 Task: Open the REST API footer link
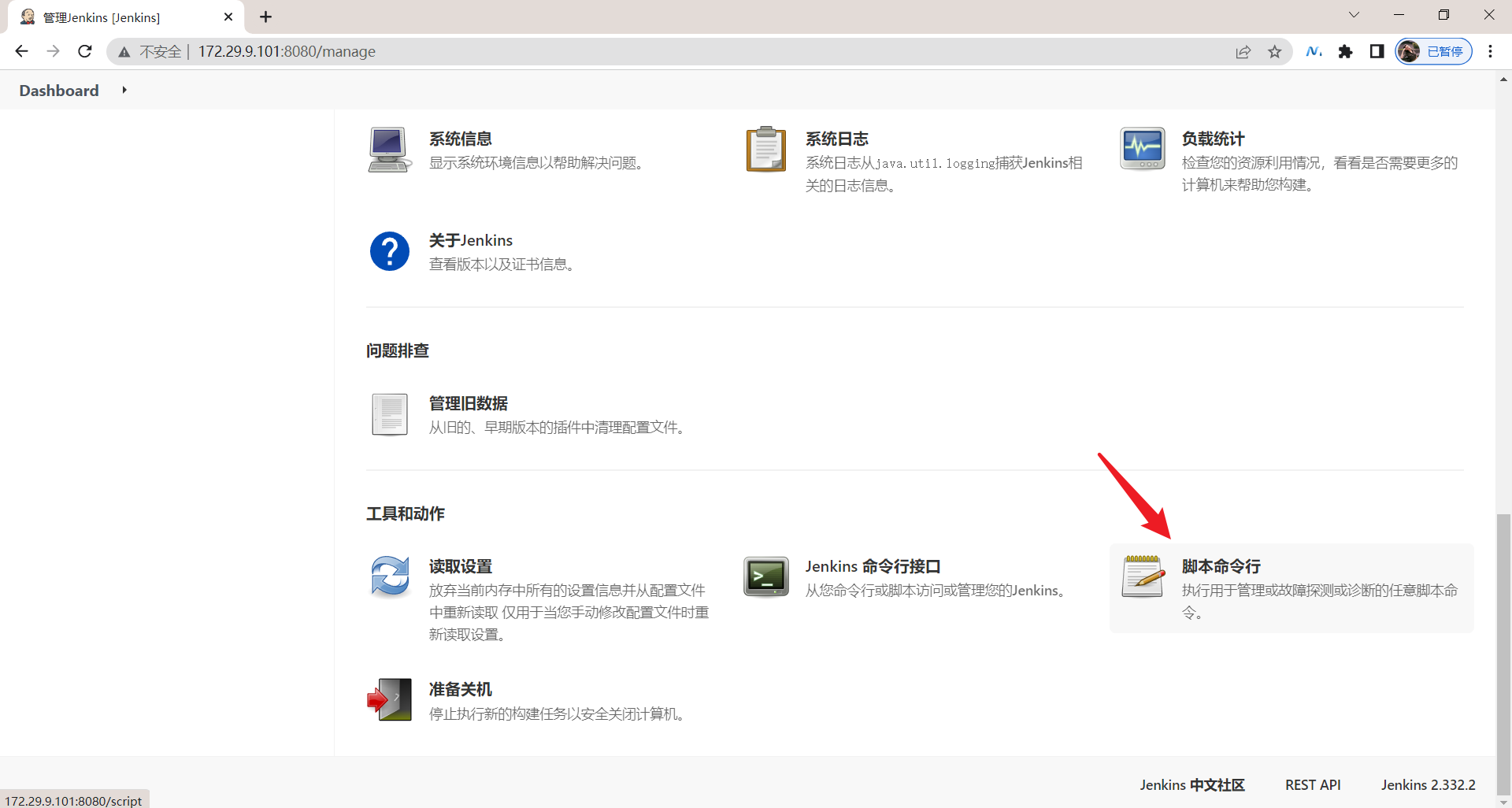point(1313,785)
